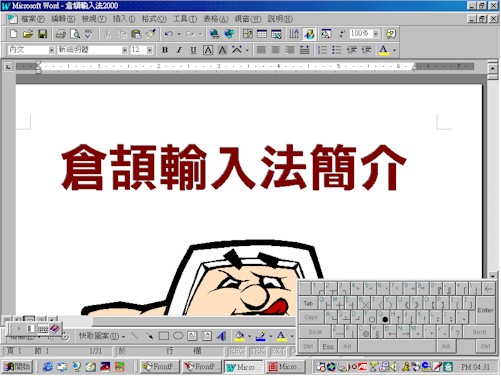Screen dimensions: 501x376
Task: Select the Line drawing tool
Action: [x=134, y=336]
